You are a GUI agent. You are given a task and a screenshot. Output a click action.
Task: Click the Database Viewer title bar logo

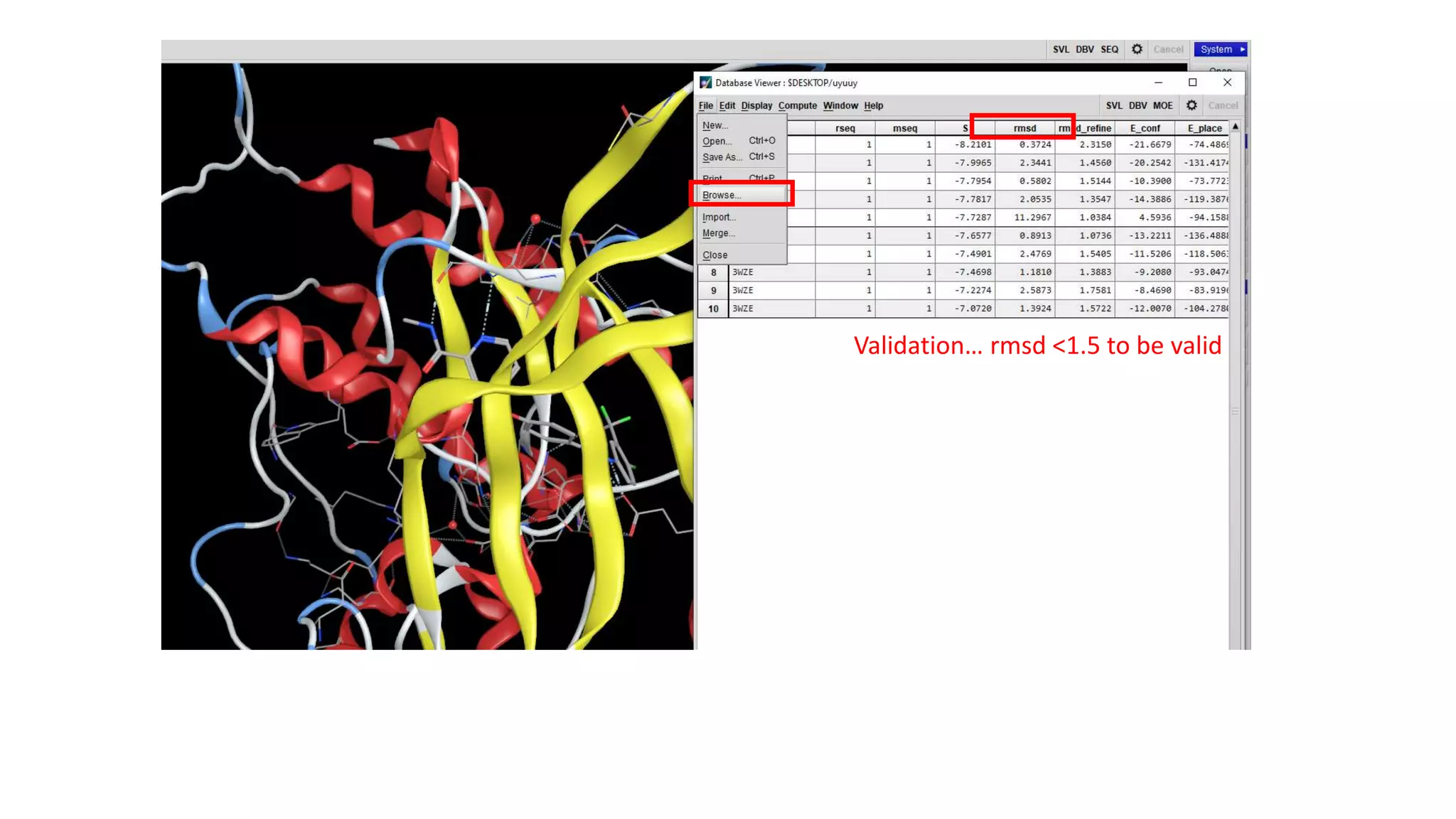click(705, 82)
